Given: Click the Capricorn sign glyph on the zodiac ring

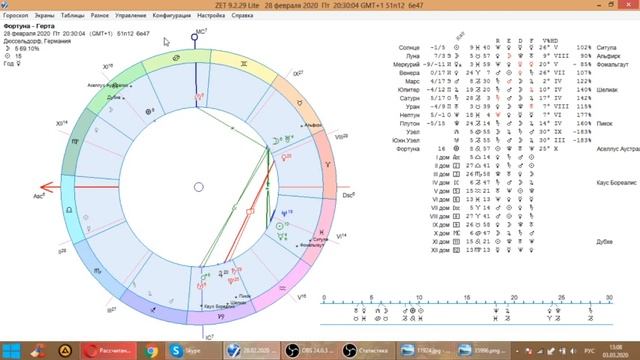Looking at the screenshot, I should click(x=221, y=316).
